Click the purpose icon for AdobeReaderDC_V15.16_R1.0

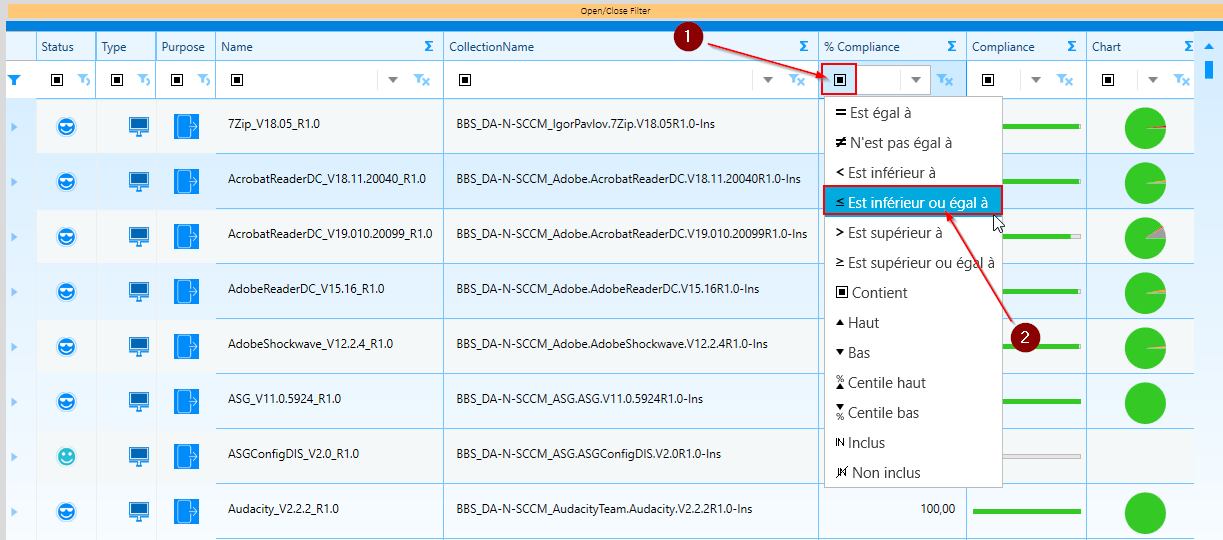(187, 291)
